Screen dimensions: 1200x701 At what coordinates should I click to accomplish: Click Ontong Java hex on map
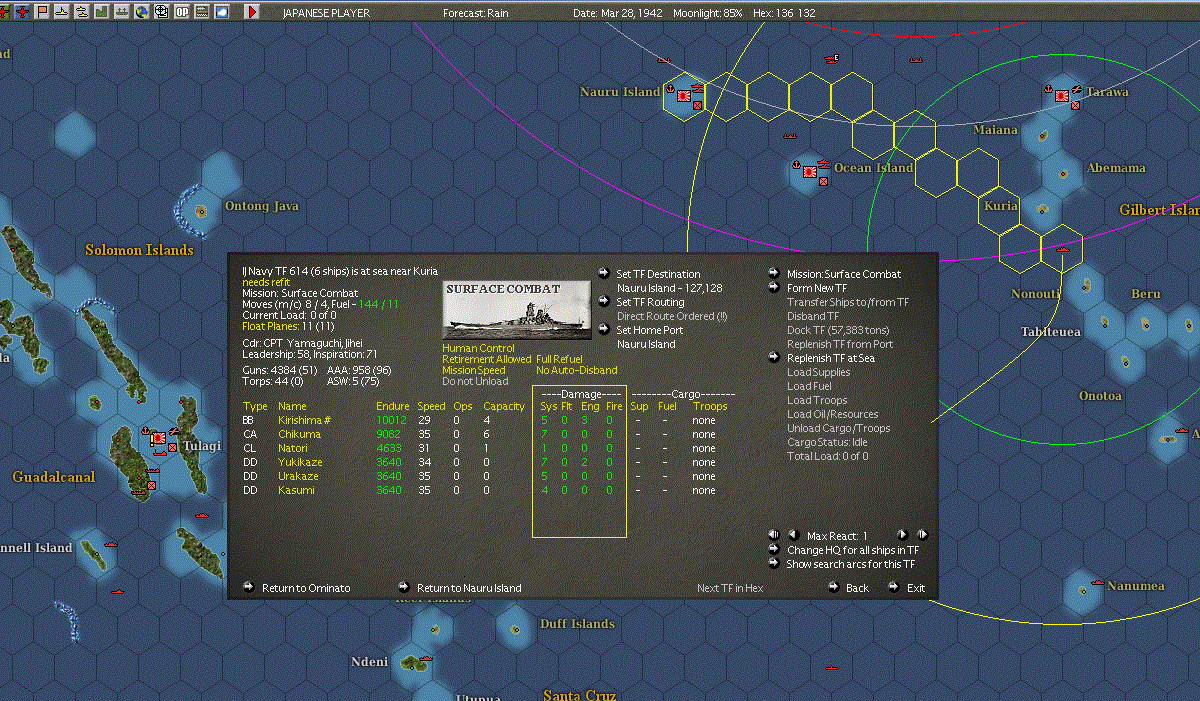click(x=202, y=211)
